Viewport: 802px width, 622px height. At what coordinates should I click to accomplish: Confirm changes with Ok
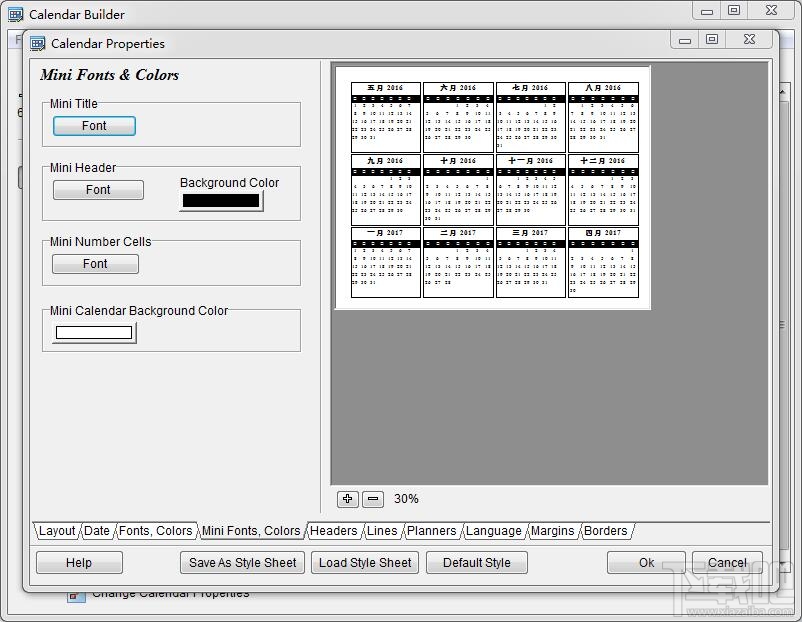[x=645, y=562]
